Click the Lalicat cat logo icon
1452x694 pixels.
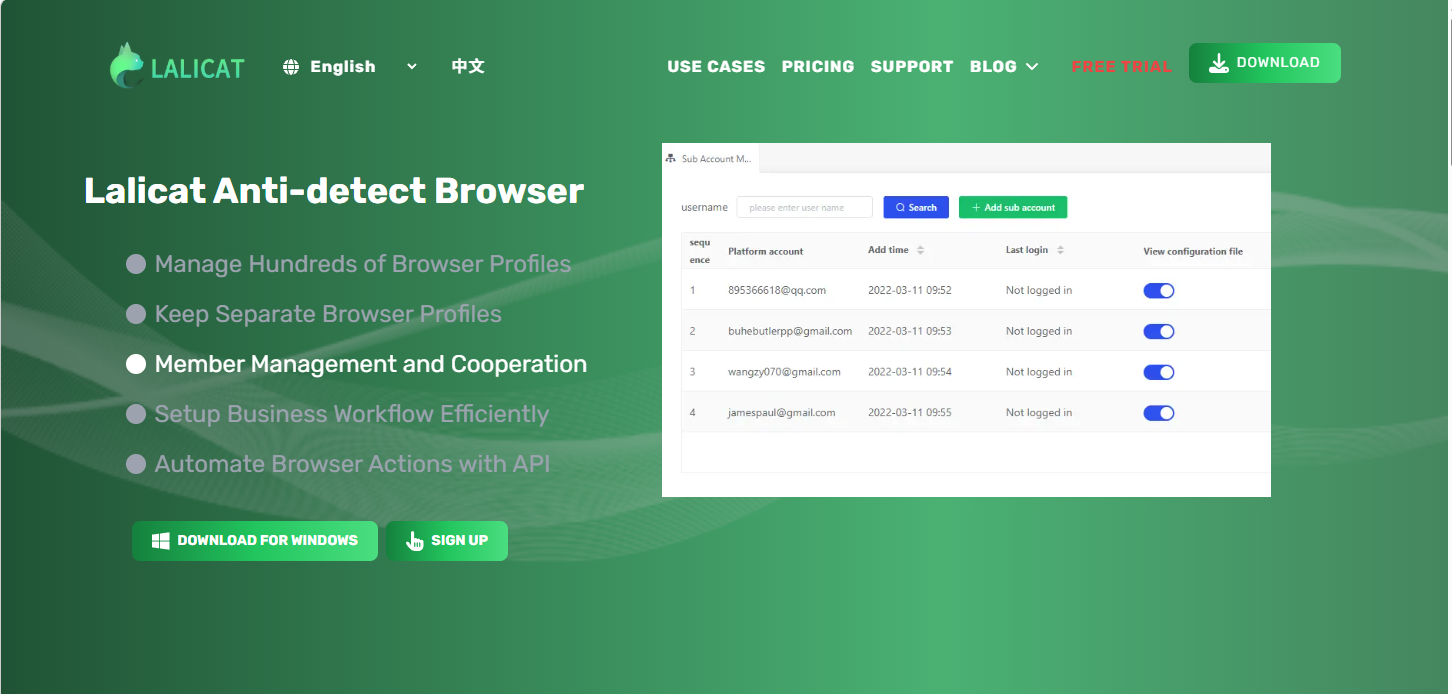point(127,66)
